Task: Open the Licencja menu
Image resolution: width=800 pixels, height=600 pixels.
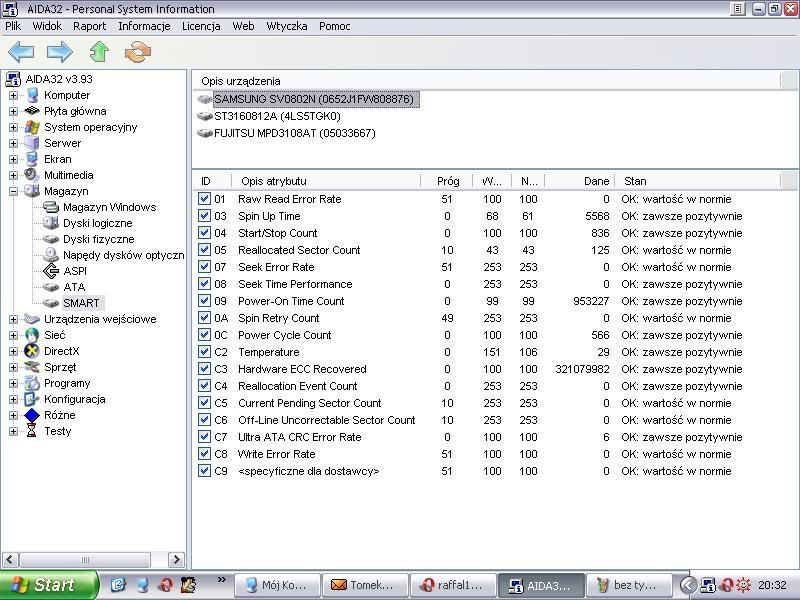Action: click(201, 26)
